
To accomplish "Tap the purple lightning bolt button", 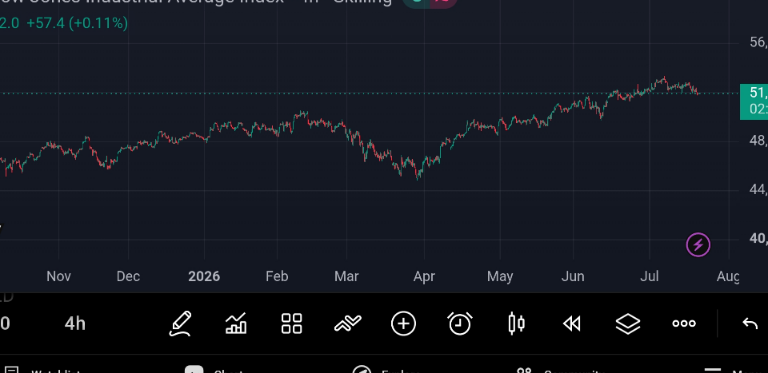I will coord(698,244).
